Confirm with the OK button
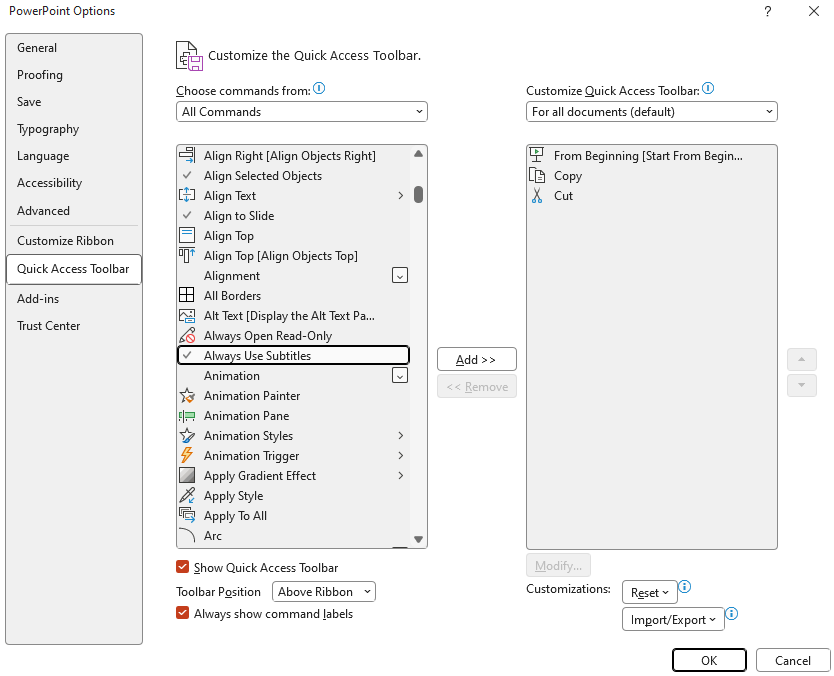The height and width of the screenshot is (676, 834). 709,661
